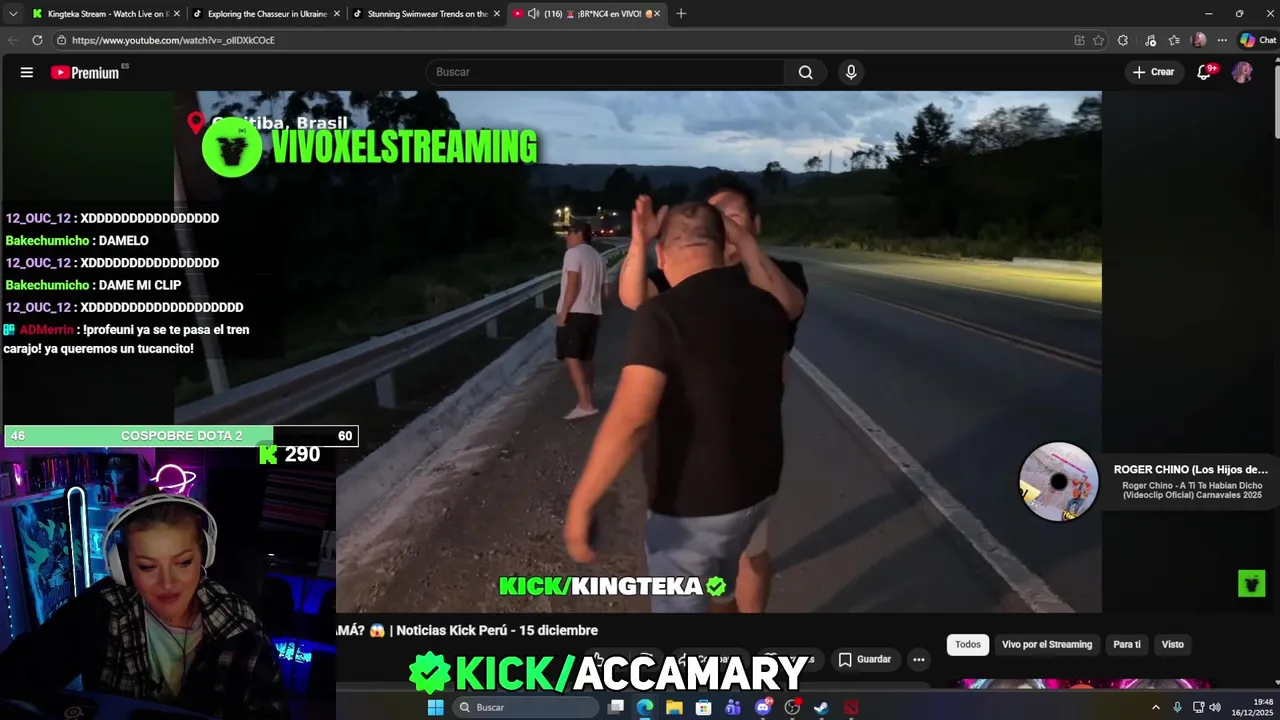Screen dimensions: 1280x720
Task: Open Microsoft Teams from the taskbar
Action: [x=733, y=707]
